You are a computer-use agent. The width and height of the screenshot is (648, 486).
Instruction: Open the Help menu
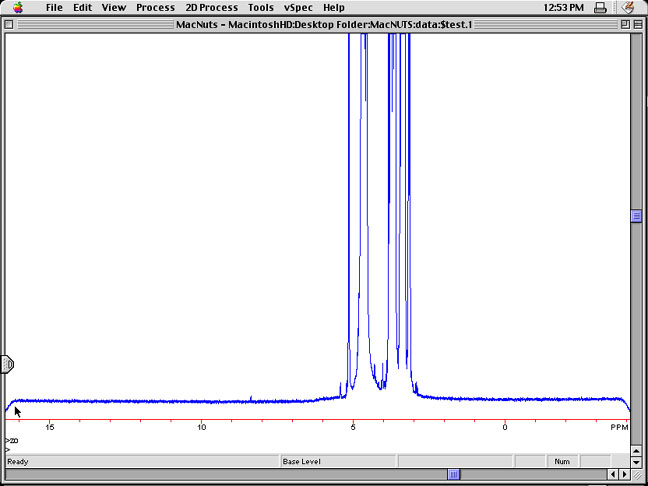[x=333, y=7]
